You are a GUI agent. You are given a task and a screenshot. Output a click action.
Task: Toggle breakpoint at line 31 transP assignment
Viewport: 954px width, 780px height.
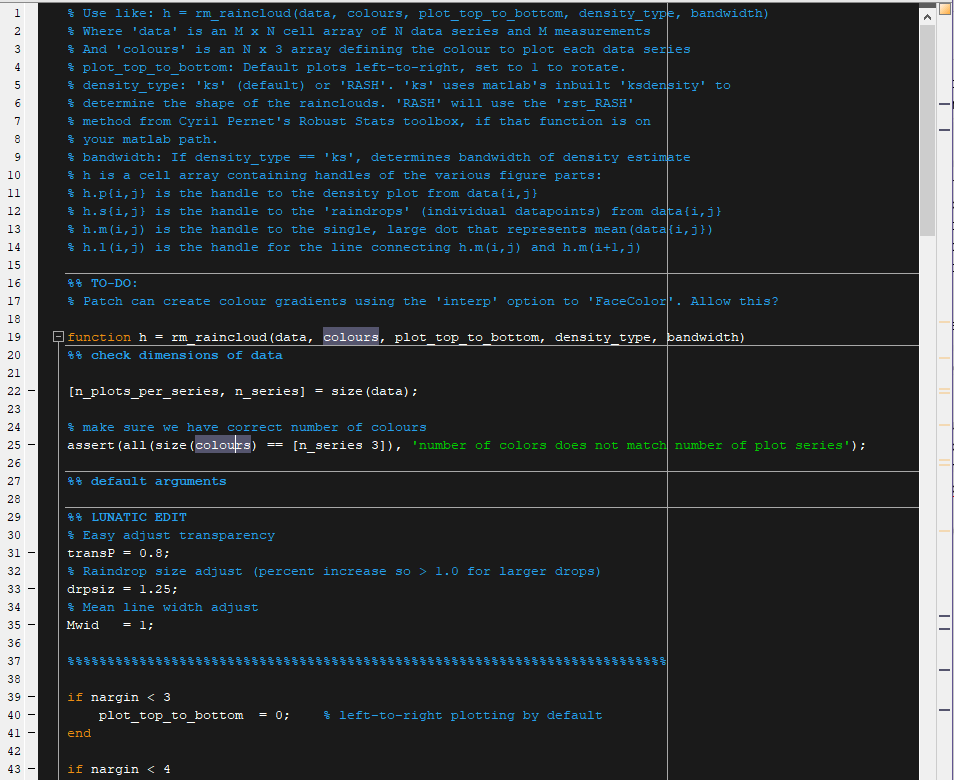pyautogui.click(x=34, y=553)
